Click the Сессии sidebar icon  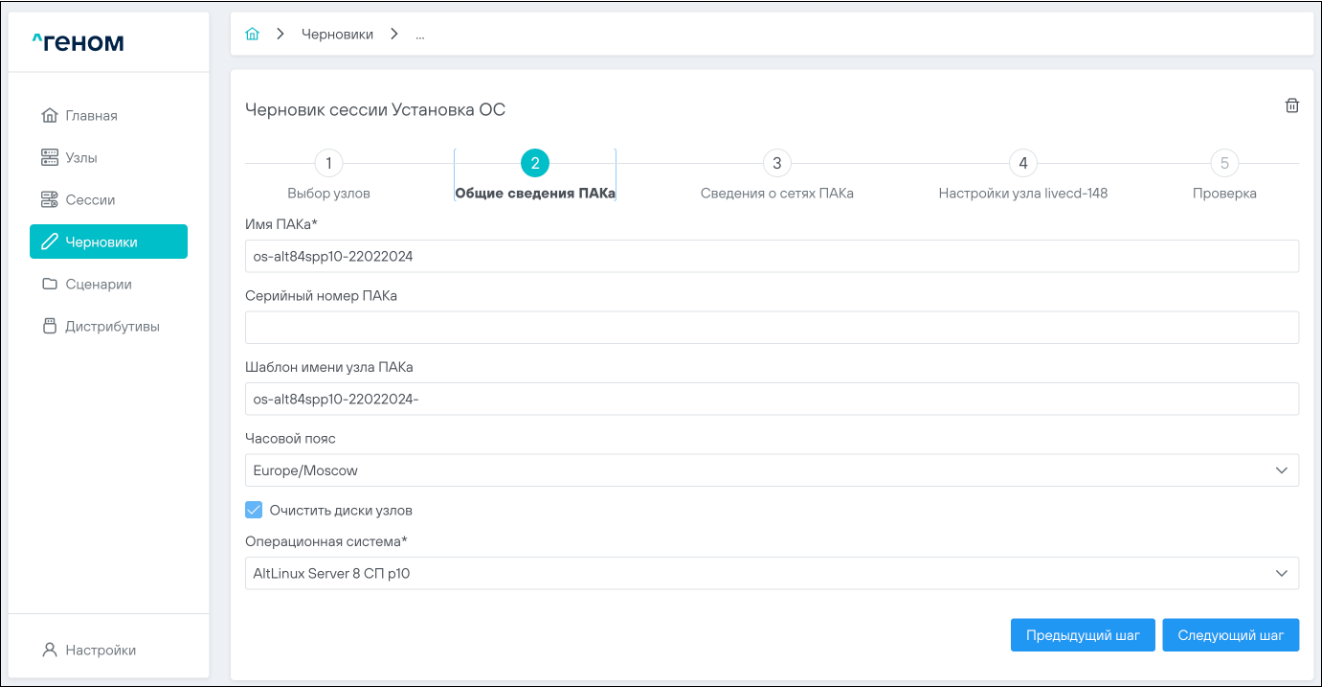(x=50, y=200)
